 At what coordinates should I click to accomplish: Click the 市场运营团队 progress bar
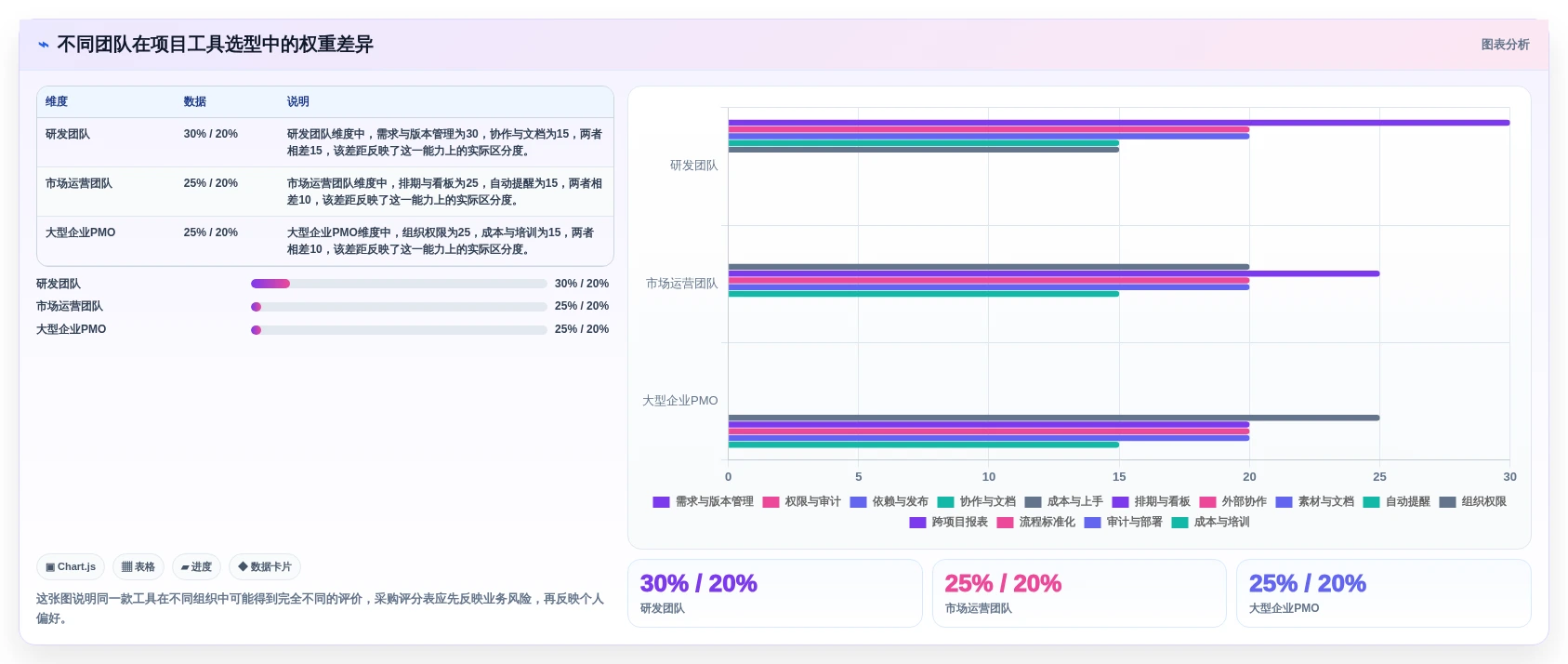pos(399,307)
